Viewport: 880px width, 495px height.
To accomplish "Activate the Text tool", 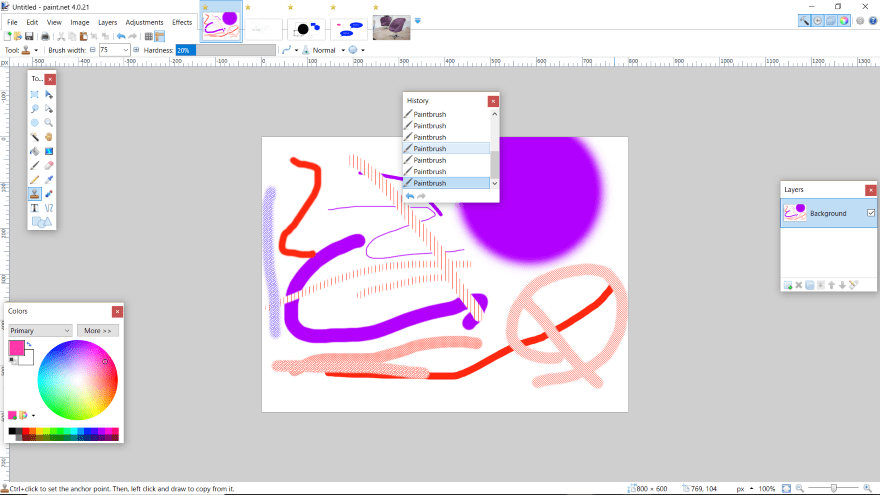I will pos(34,208).
